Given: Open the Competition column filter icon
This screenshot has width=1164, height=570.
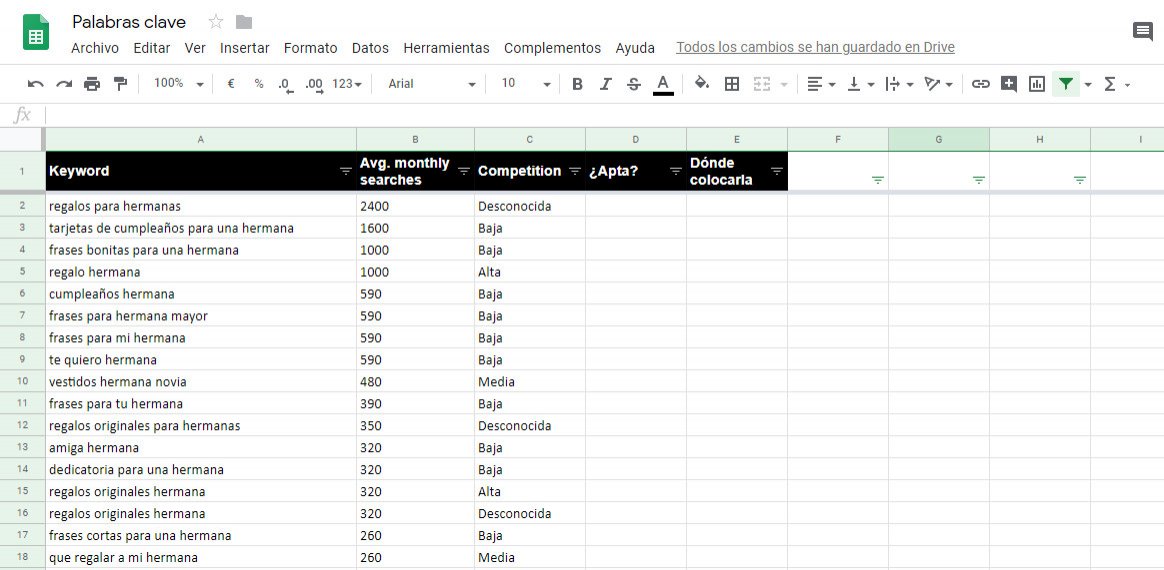Looking at the screenshot, I should tap(575, 171).
